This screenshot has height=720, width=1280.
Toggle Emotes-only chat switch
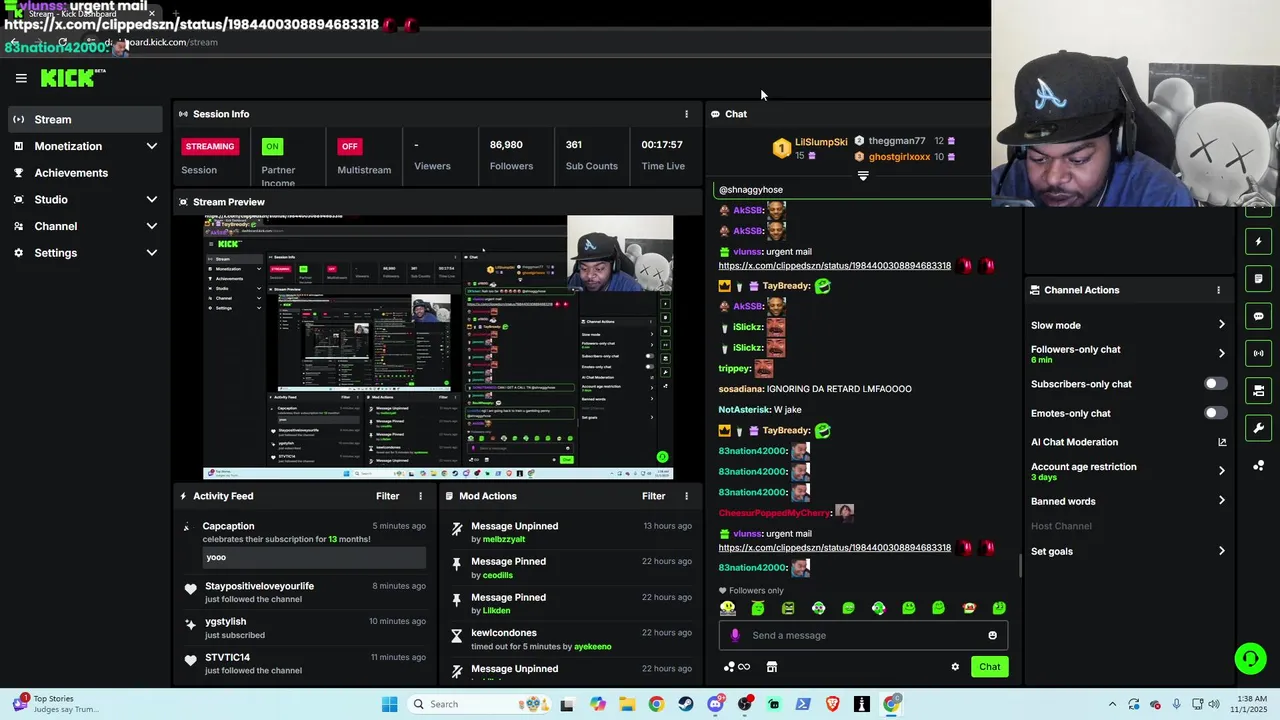[x=1215, y=413]
